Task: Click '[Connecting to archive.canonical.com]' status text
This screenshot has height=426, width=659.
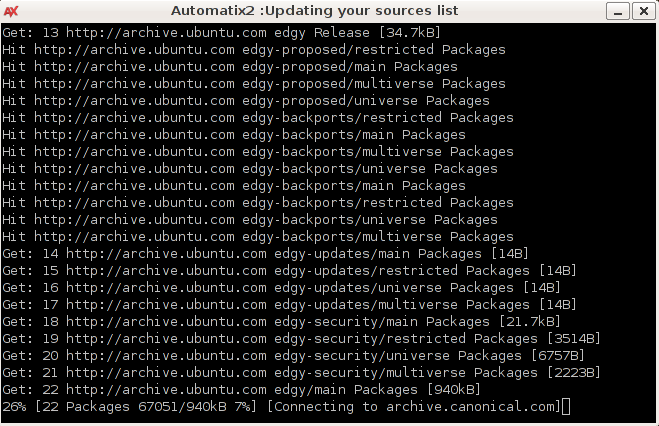Action: point(413,406)
